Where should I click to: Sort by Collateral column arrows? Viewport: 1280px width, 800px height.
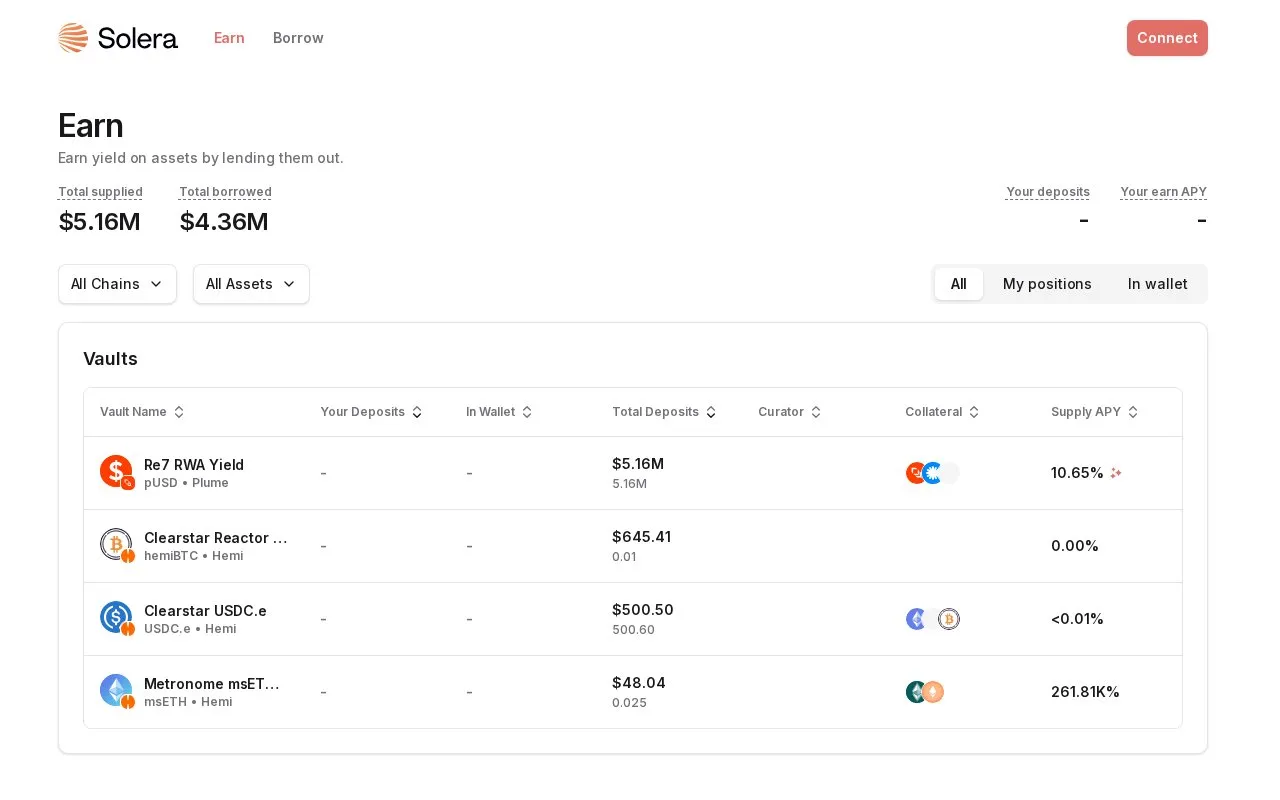tap(974, 412)
